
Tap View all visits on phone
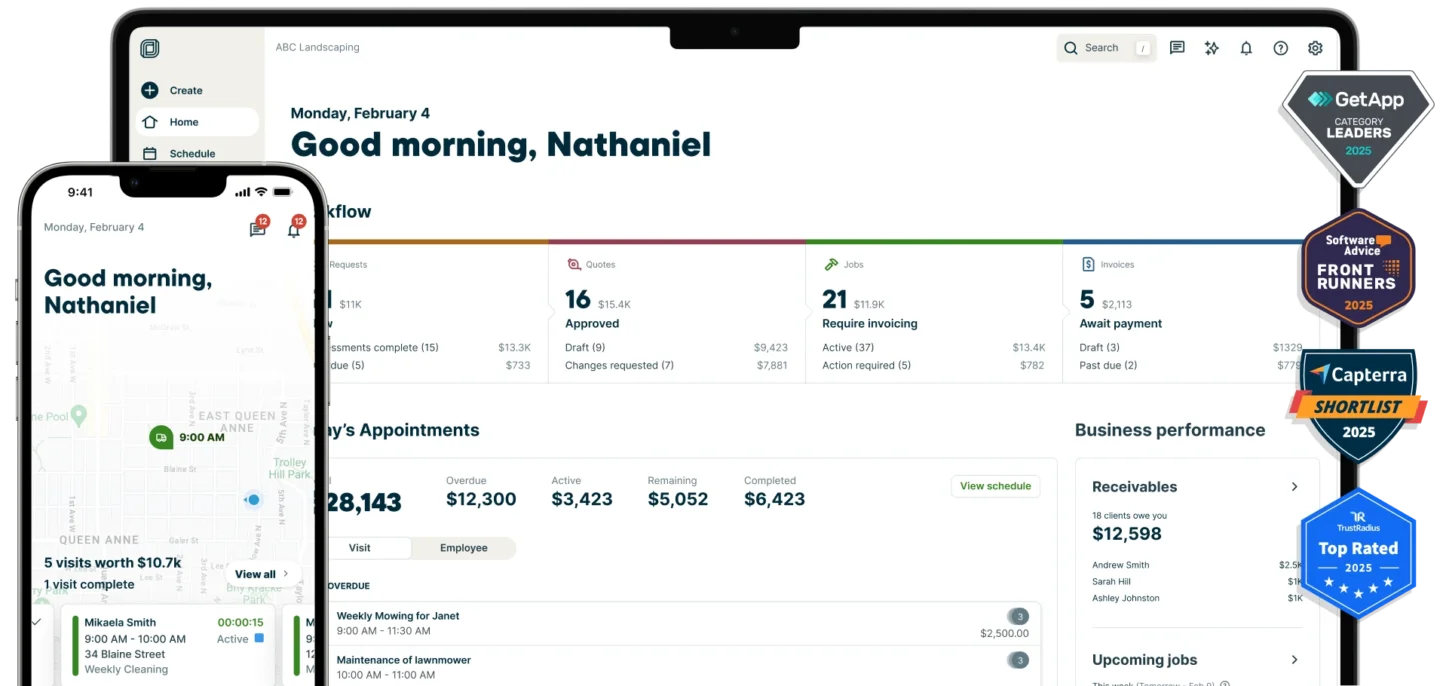coord(262,574)
